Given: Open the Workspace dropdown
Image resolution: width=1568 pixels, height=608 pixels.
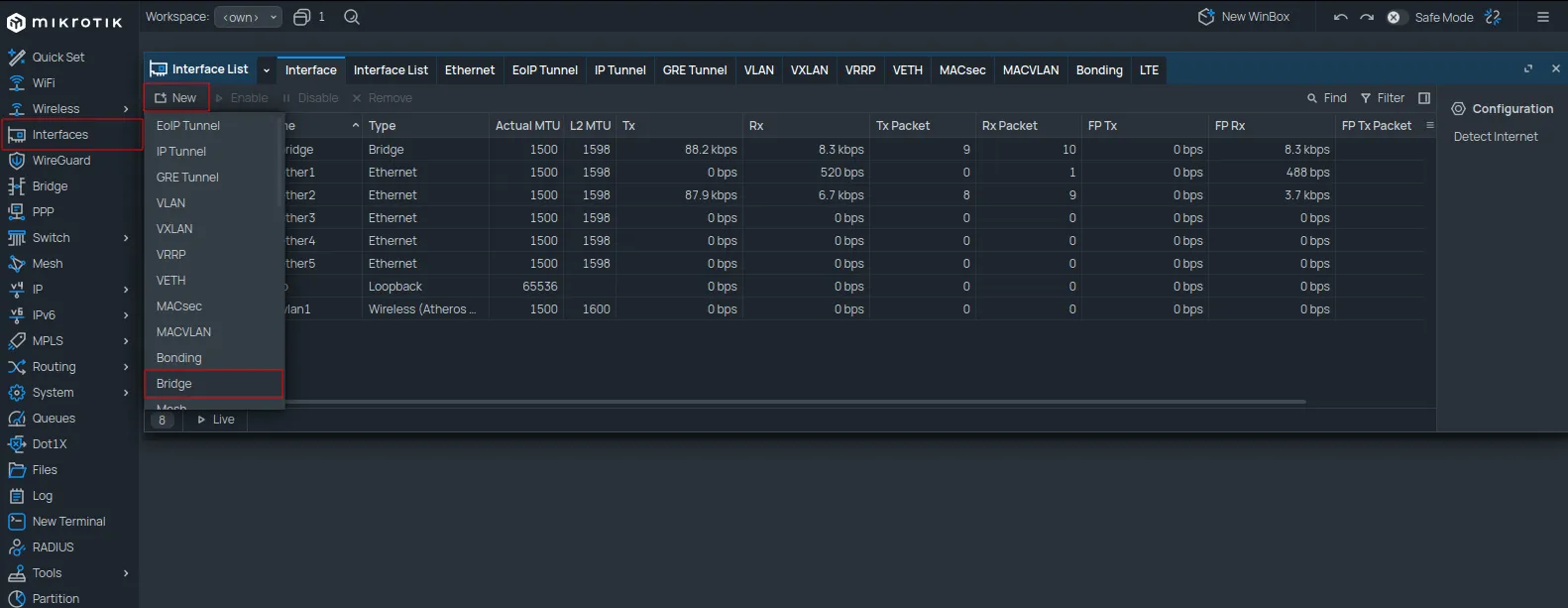Looking at the screenshot, I should 248,17.
